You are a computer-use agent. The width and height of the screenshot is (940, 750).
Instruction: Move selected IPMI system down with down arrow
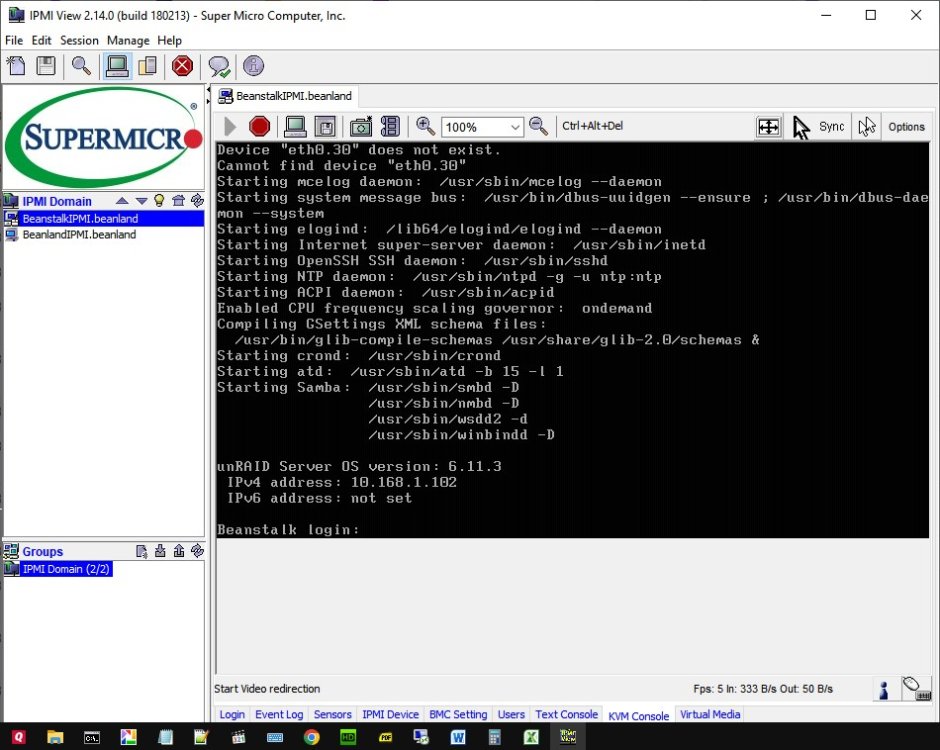pyautogui.click(x=141, y=201)
